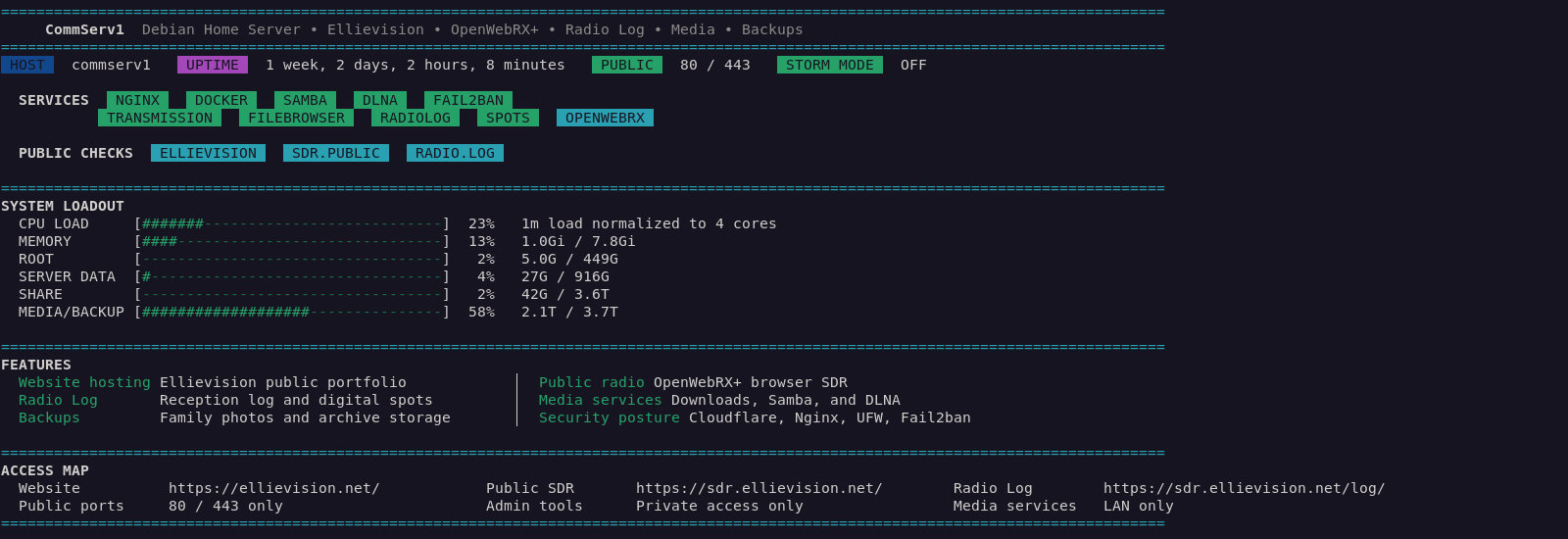This screenshot has width=1568, height=539.
Task: Click the MEDIA/BACKUP usage bar
Action: (292, 312)
